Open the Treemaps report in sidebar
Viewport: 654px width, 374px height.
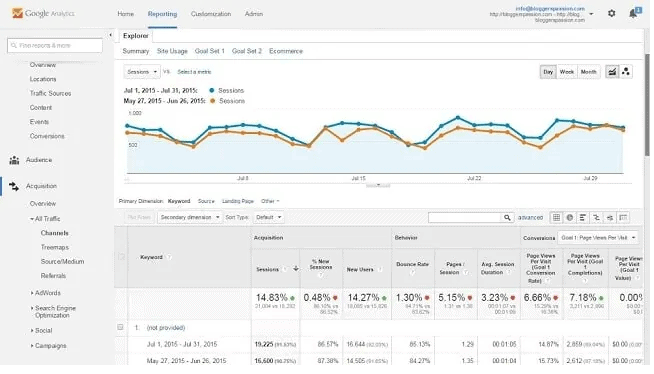(x=55, y=247)
